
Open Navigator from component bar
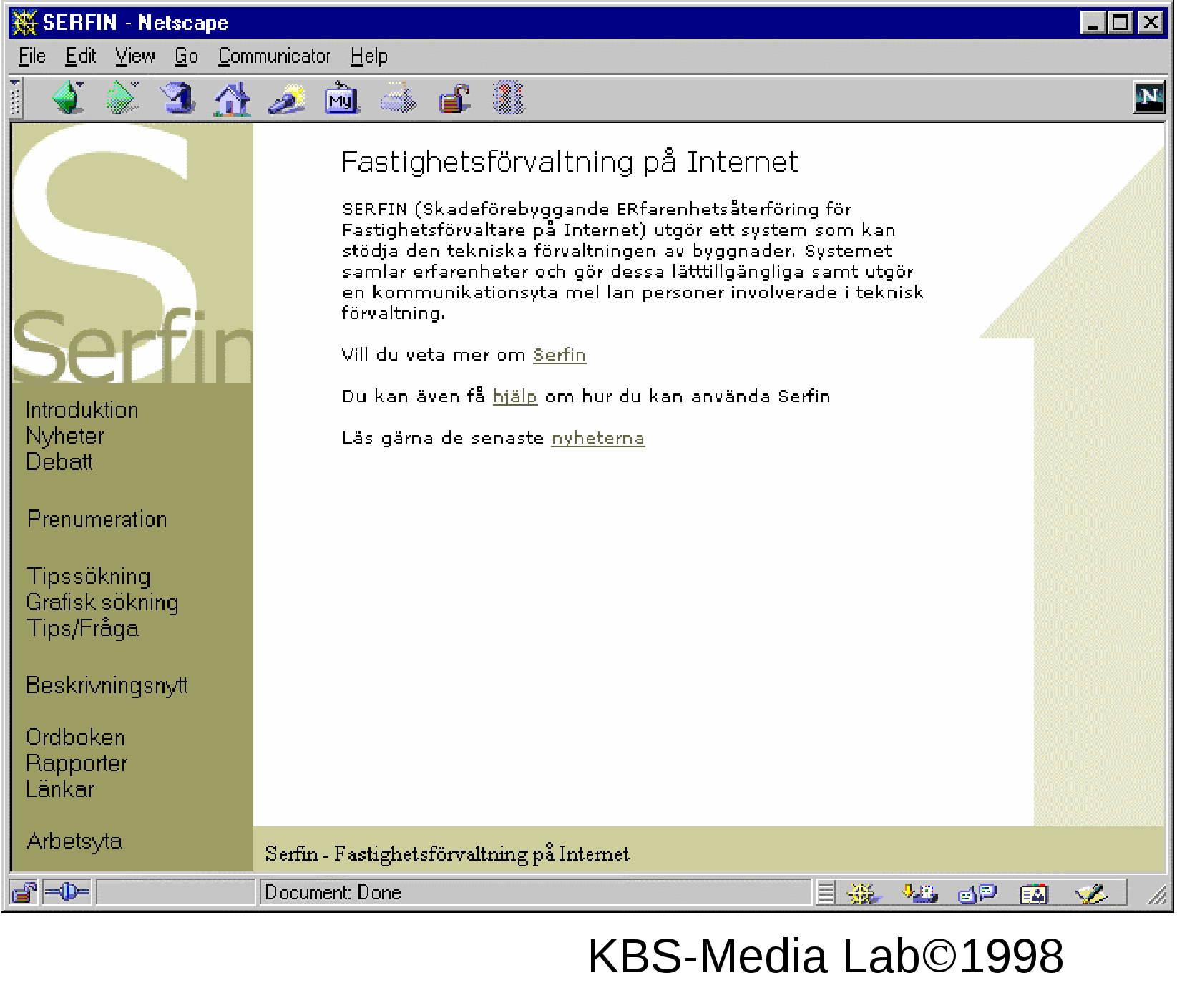click(863, 893)
